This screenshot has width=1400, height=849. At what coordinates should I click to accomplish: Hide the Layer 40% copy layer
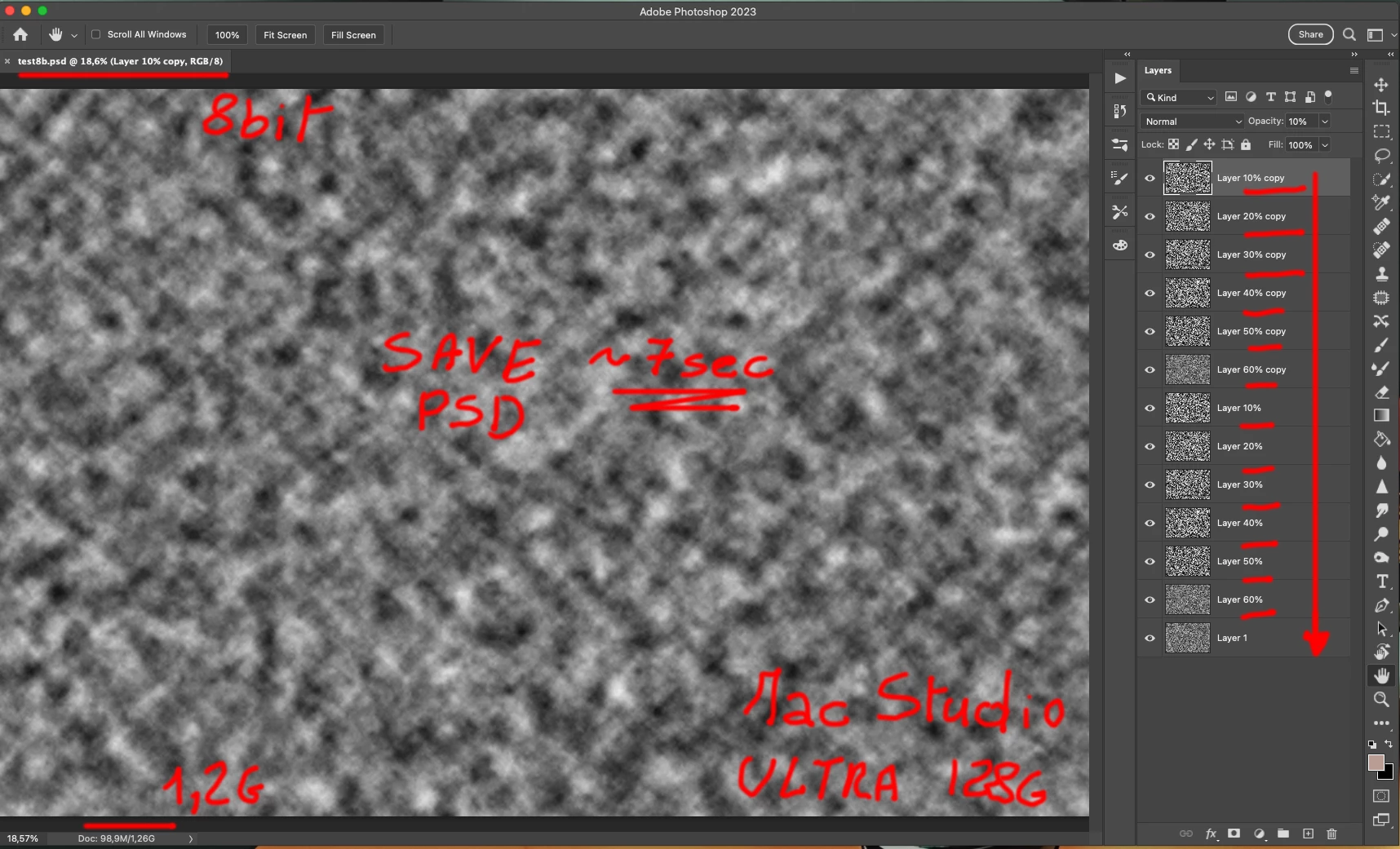tap(1150, 293)
